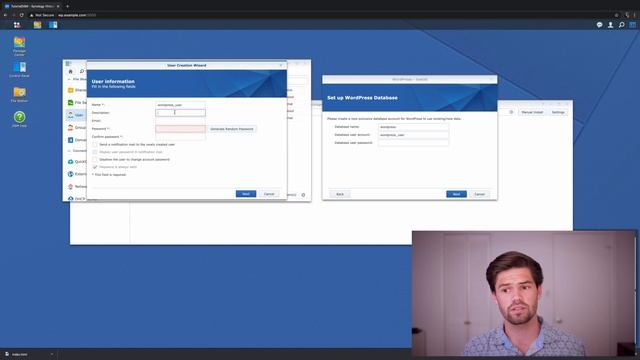
Task: Collapse the File Sharing section in sidebar
Action: coord(69,79)
